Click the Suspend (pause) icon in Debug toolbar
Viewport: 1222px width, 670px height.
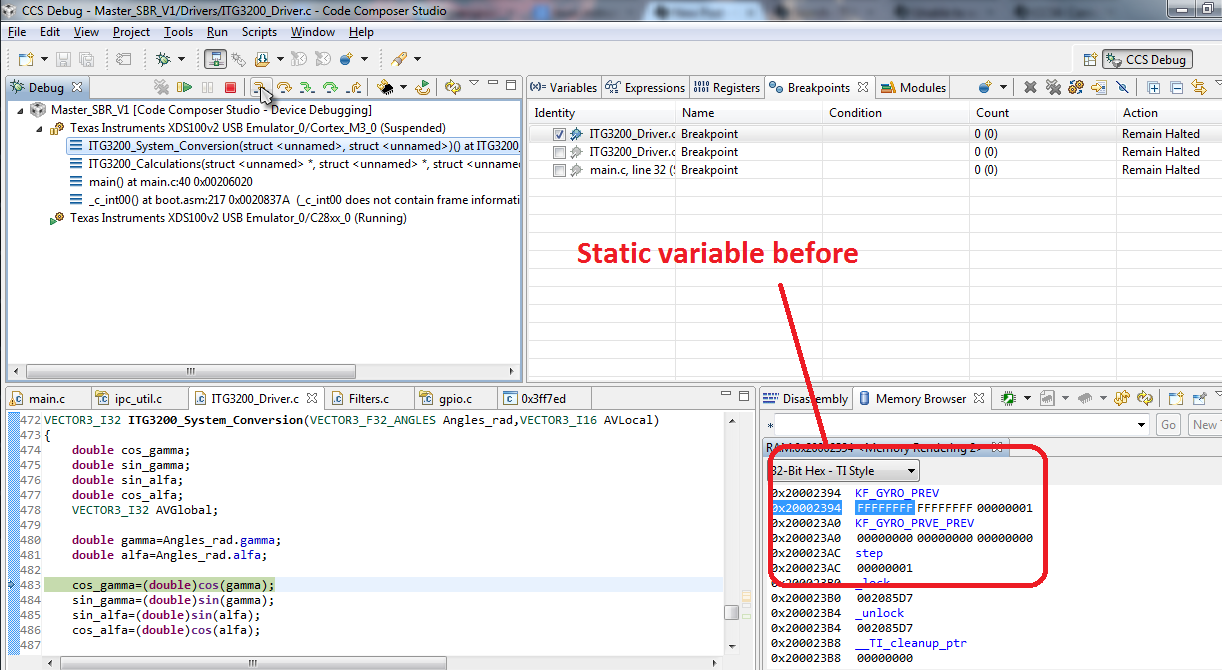click(x=207, y=87)
